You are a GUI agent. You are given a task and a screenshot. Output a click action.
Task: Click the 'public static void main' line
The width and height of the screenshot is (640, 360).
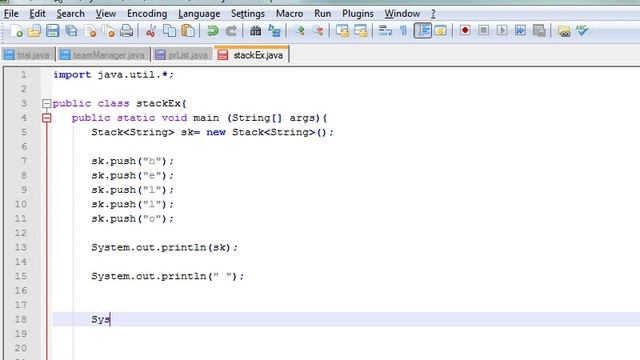point(200,118)
